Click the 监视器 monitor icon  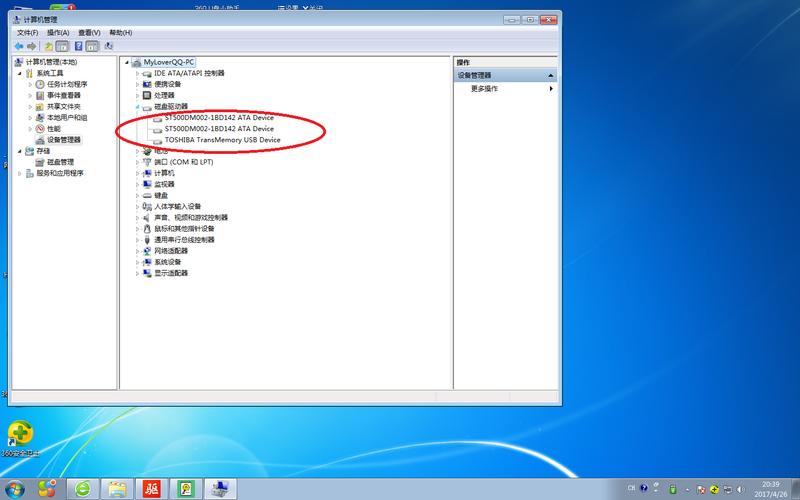[x=147, y=184]
